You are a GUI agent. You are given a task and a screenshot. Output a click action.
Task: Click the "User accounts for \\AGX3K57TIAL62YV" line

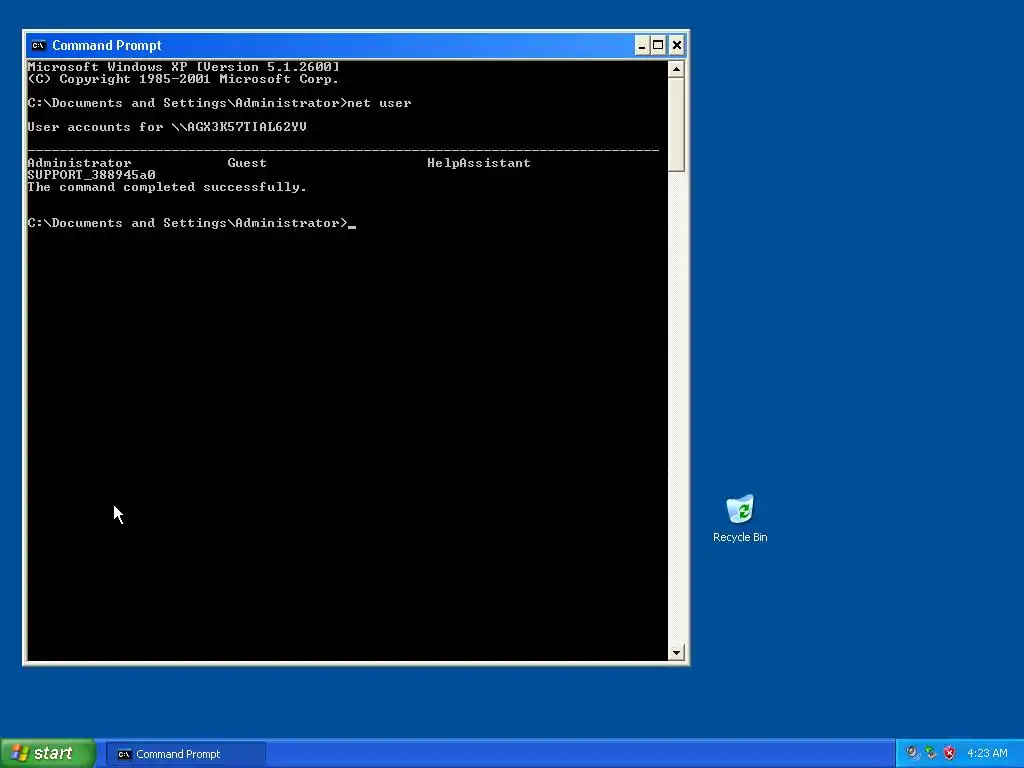(167, 127)
